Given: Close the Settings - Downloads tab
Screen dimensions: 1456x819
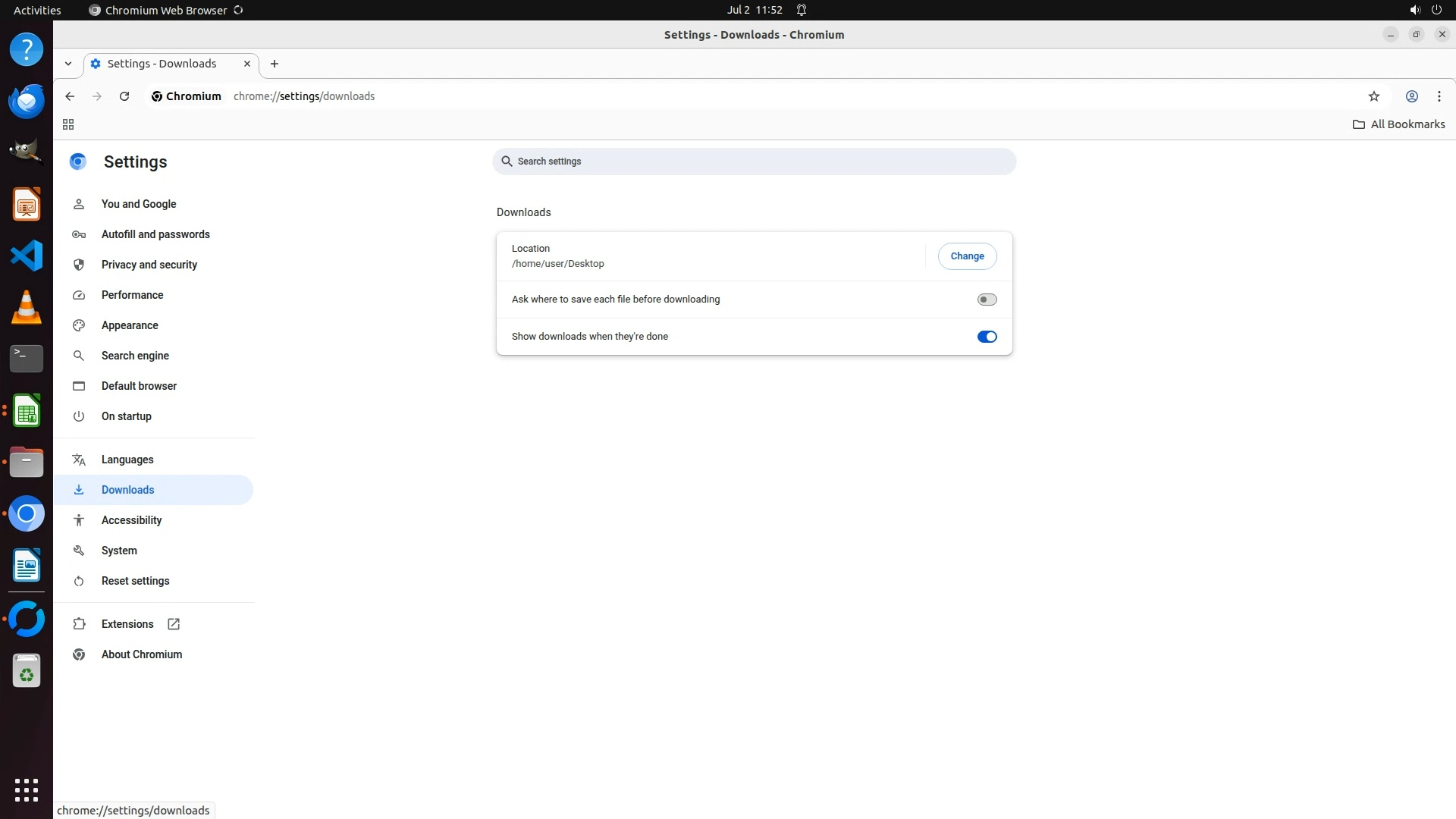Looking at the screenshot, I should [246, 64].
